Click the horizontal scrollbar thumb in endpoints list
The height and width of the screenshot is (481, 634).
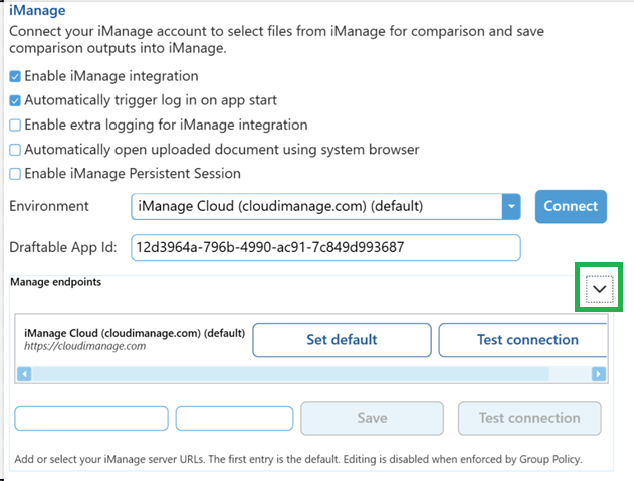pos(290,374)
